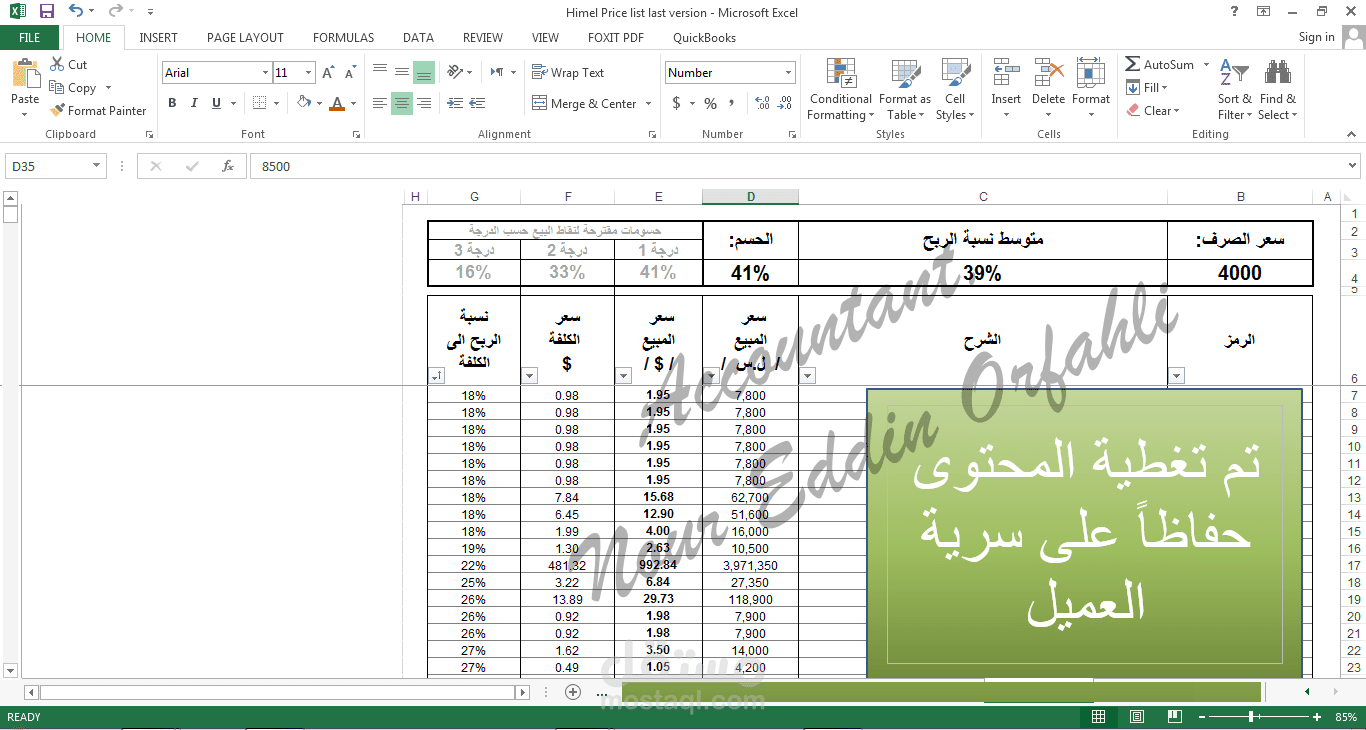Screen dimensions: 1366x730
Task: Cut the selected cells
Action: coord(69,64)
